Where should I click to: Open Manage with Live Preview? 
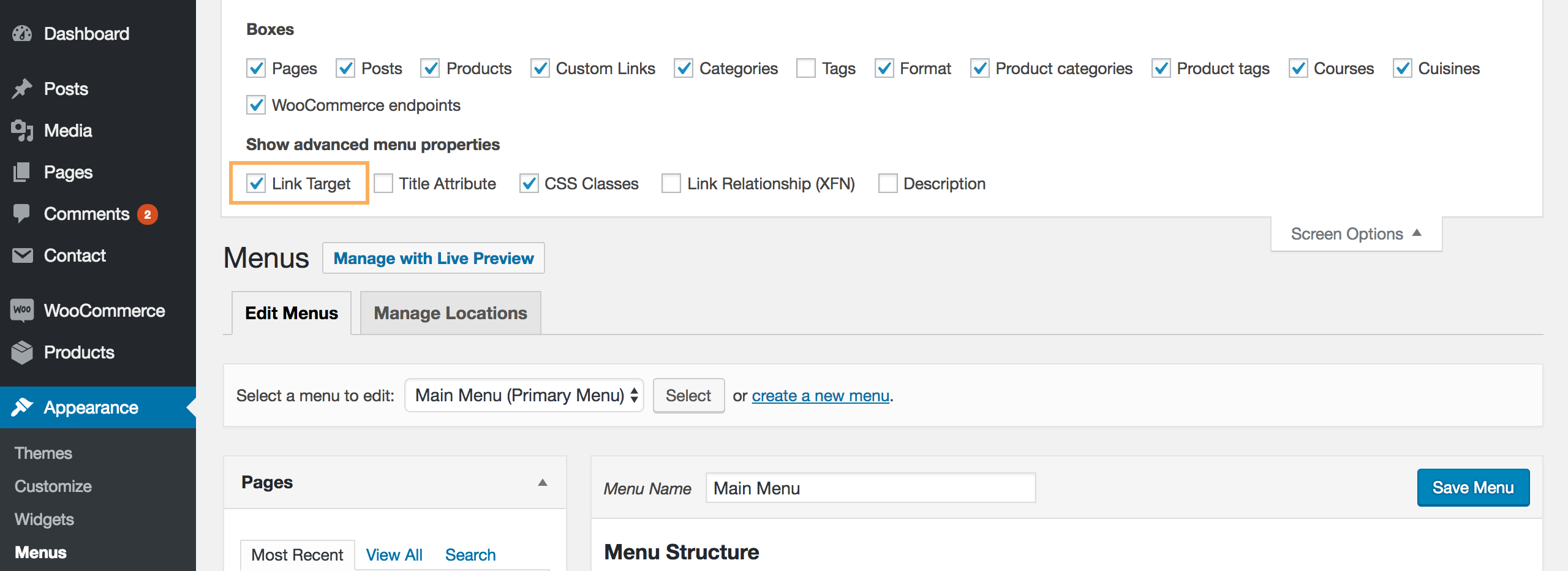[434, 259]
